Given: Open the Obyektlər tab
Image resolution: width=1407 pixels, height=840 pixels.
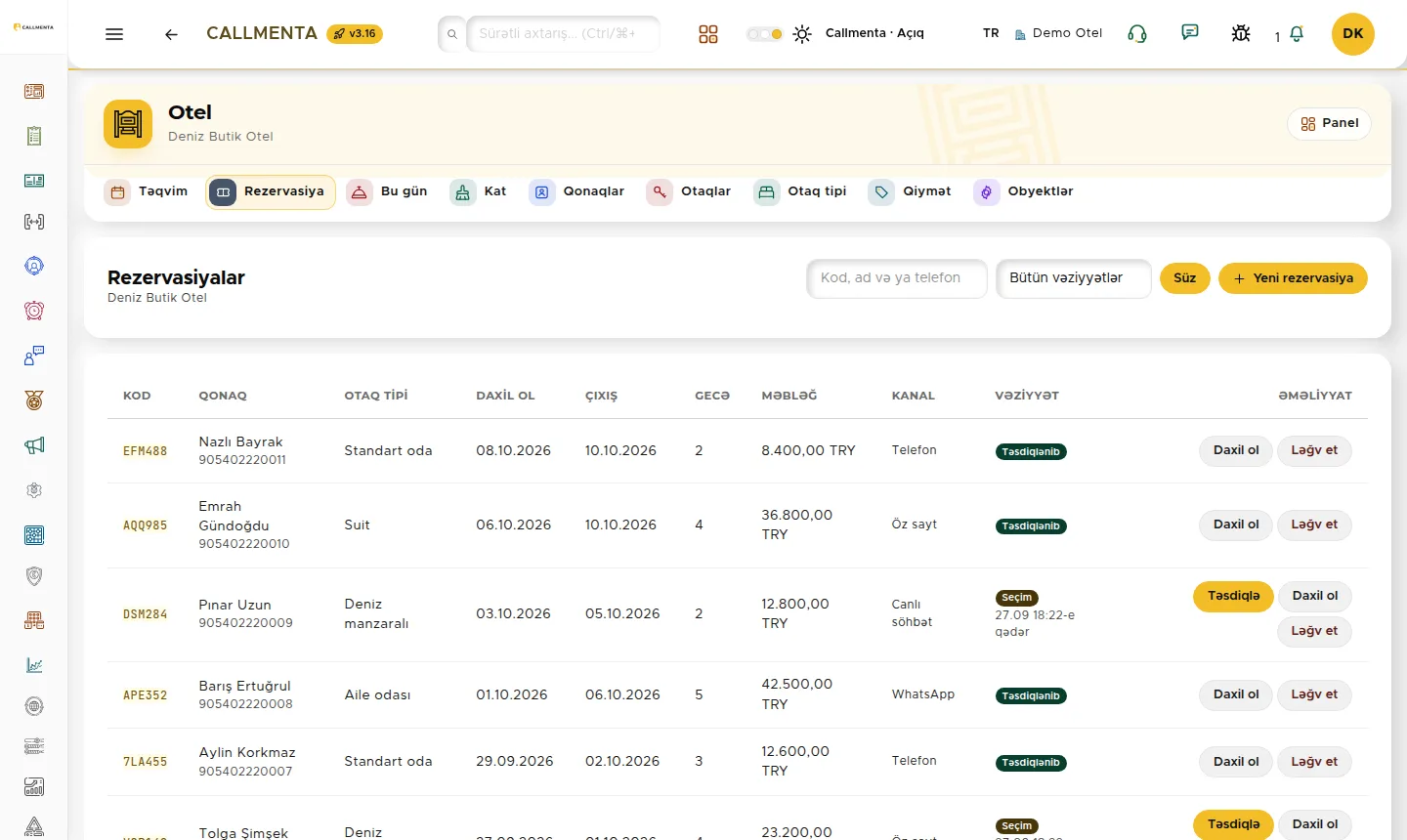Looking at the screenshot, I should click(x=1024, y=192).
